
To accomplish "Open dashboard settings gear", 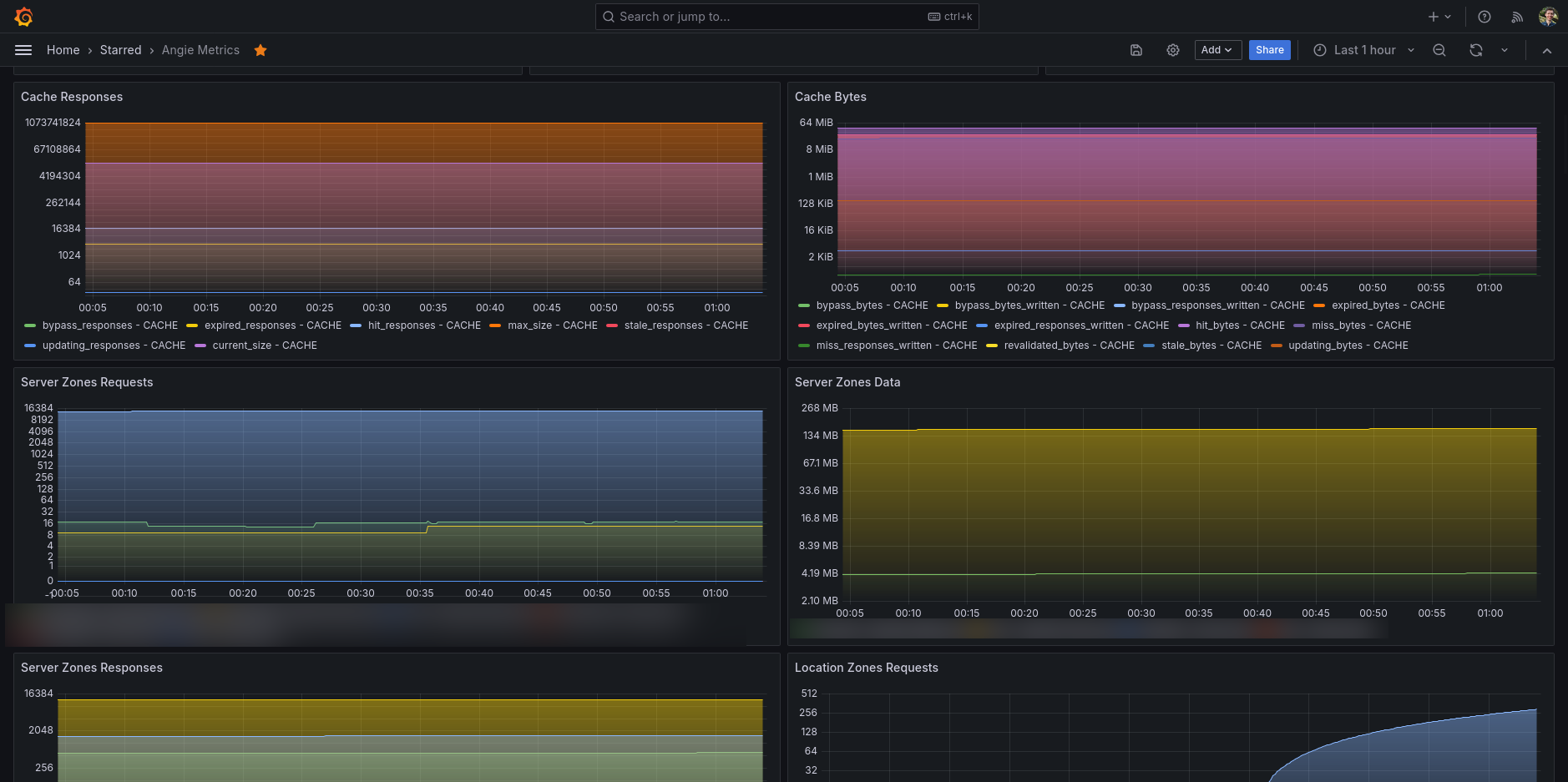I will (x=1173, y=50).
